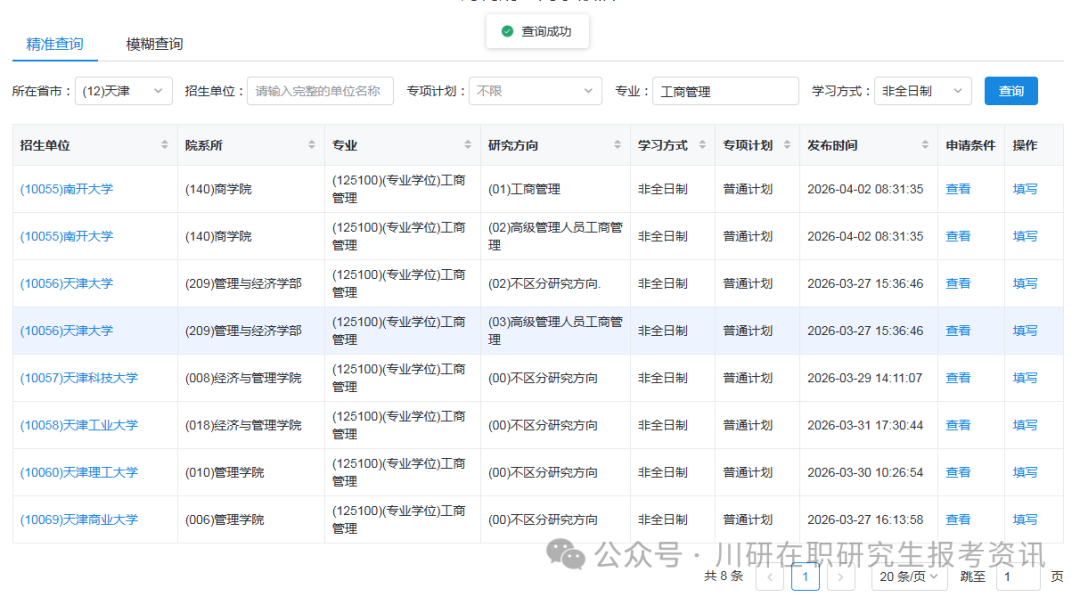The width and height of the screenshot is (1080, 597).
Task: Go to next page with right arrow
Action: [x=840, y=577]
